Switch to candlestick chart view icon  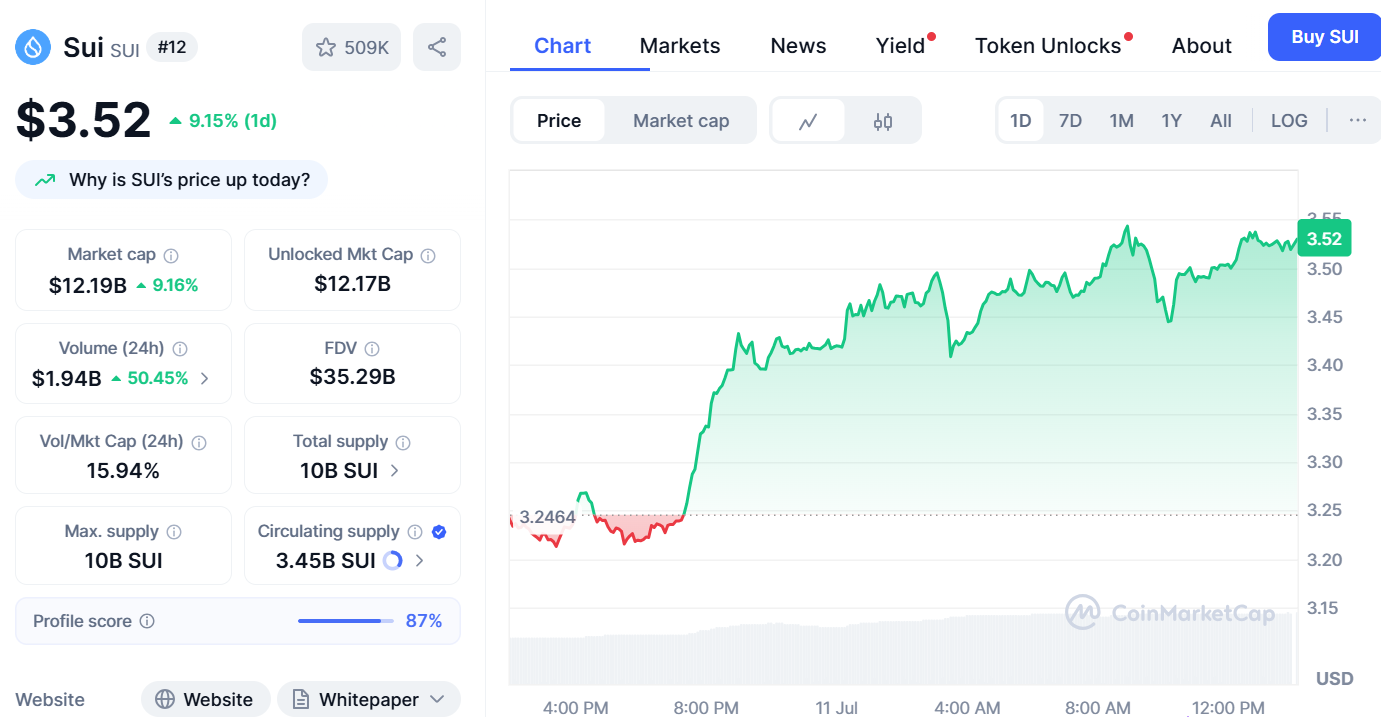coord(882,121)
